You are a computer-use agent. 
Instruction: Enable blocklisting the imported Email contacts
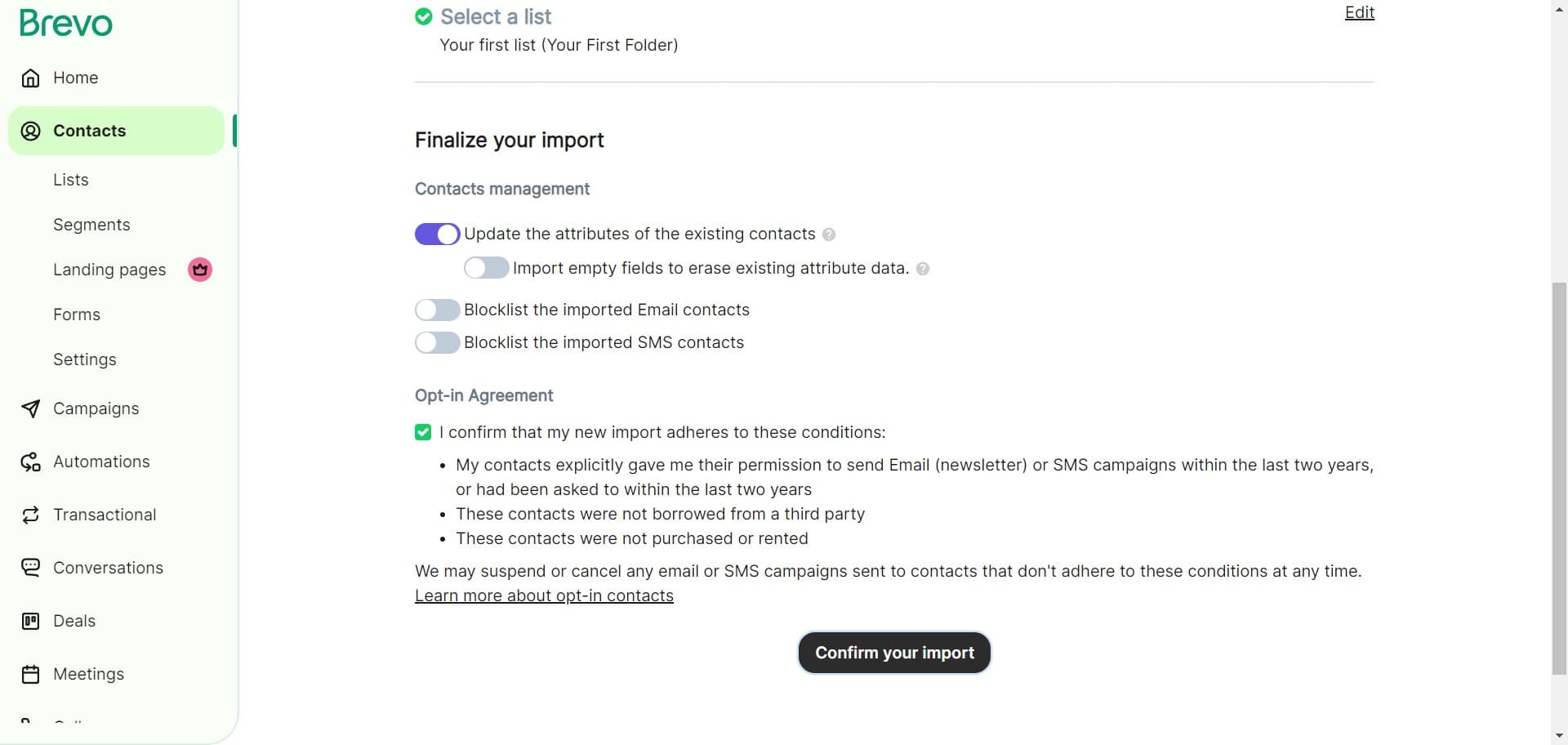[x=436, y=310]
